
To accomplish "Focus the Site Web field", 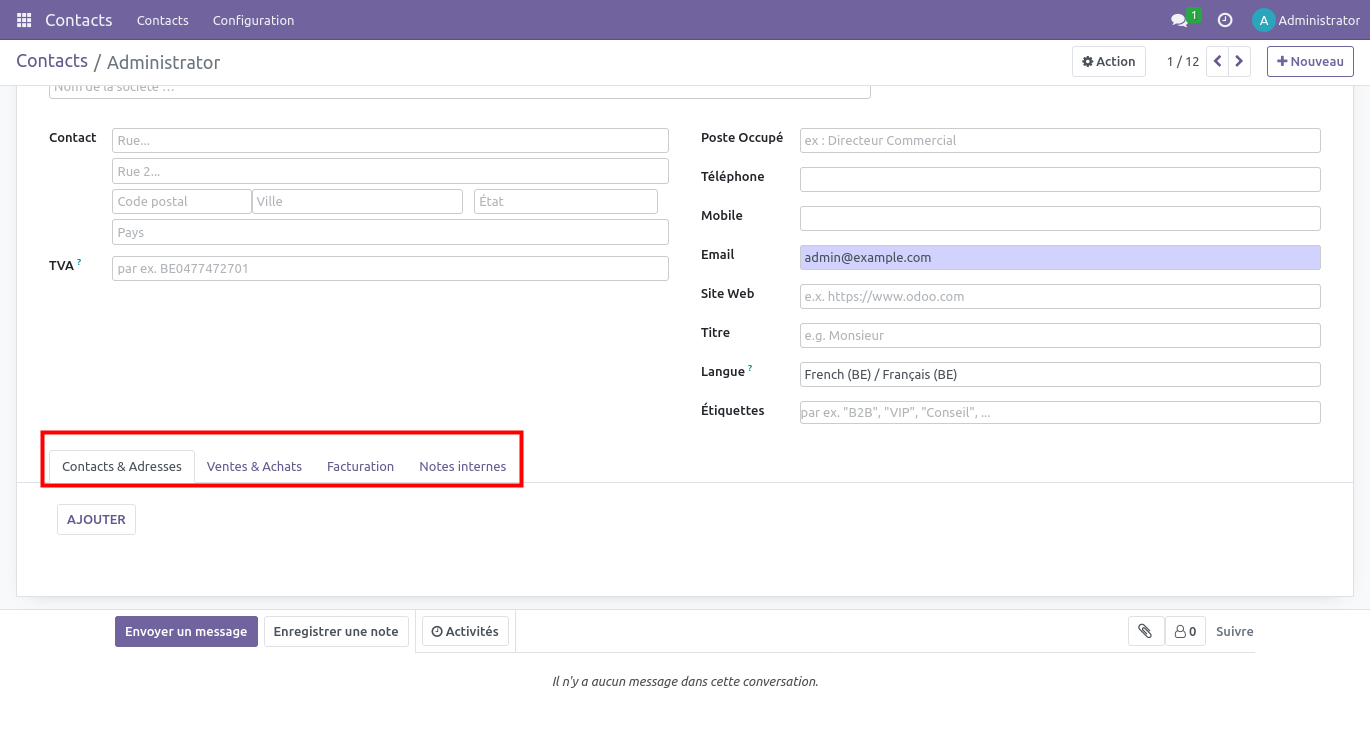I will (1060, 296).
